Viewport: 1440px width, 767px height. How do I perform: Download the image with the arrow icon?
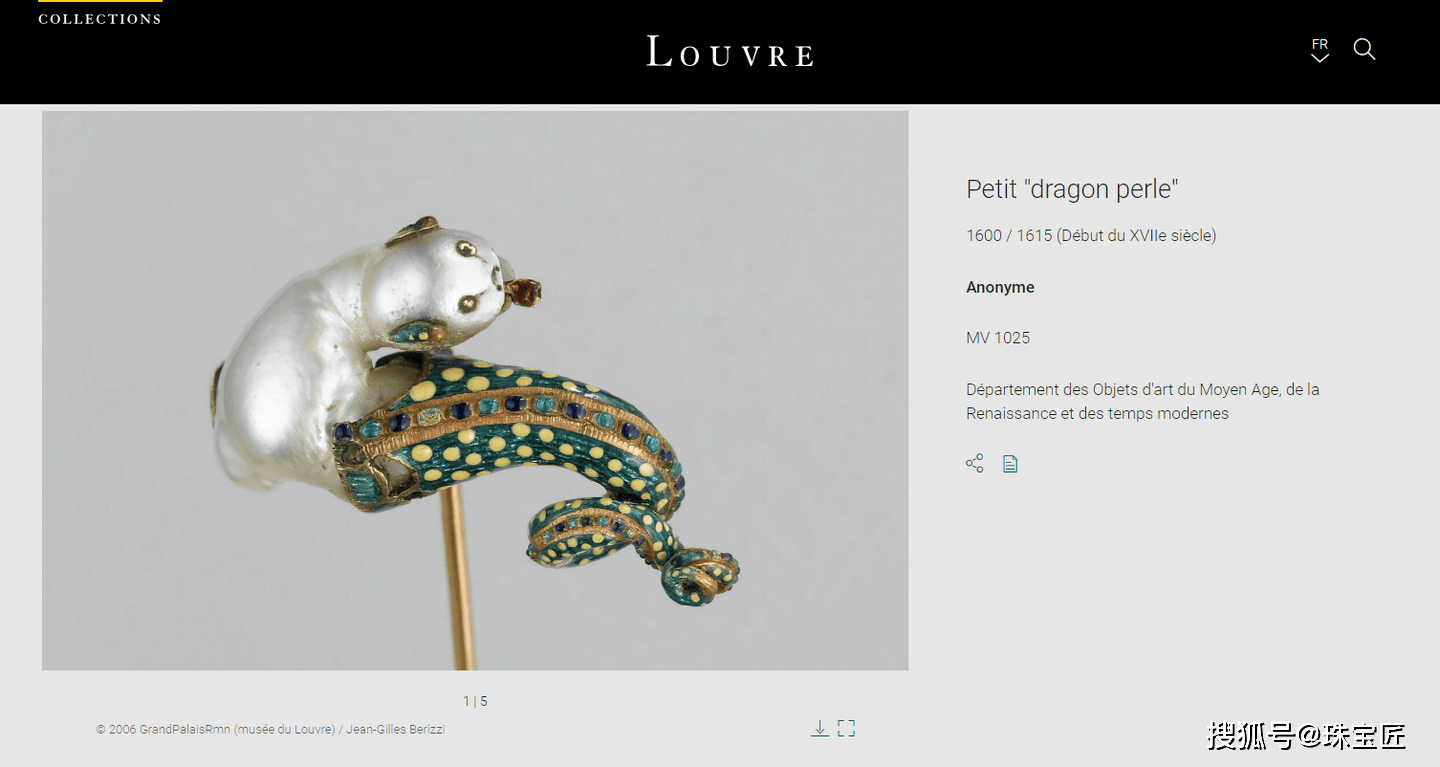pos(819,729)
